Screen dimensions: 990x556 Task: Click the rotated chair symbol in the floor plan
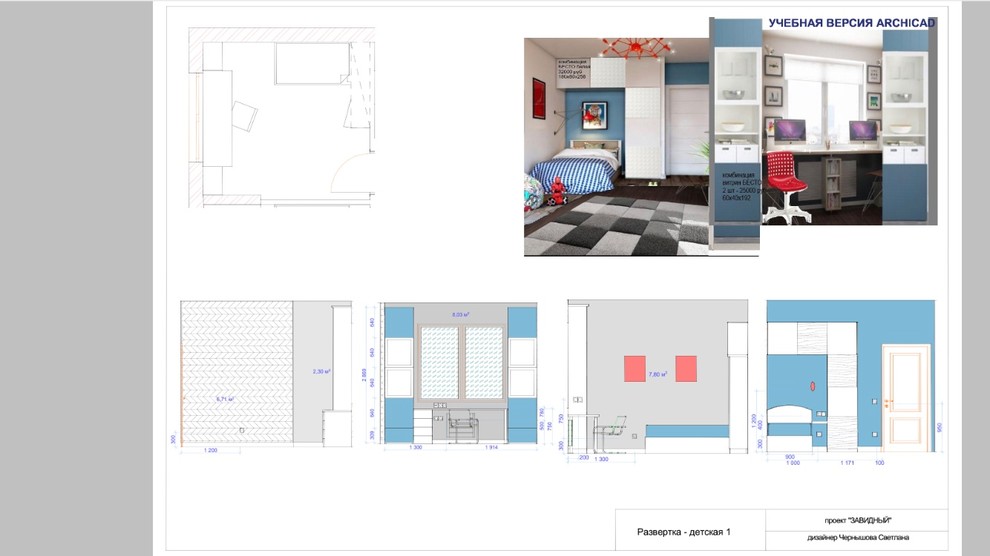(x=245, y=113)
